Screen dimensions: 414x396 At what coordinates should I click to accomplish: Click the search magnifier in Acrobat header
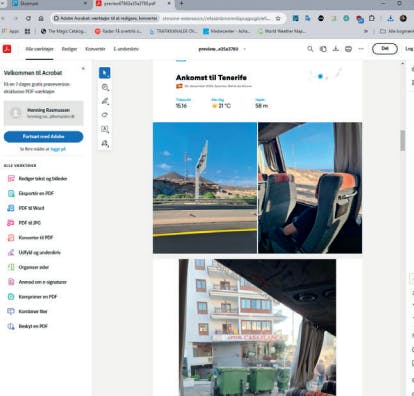coord(310,49)
